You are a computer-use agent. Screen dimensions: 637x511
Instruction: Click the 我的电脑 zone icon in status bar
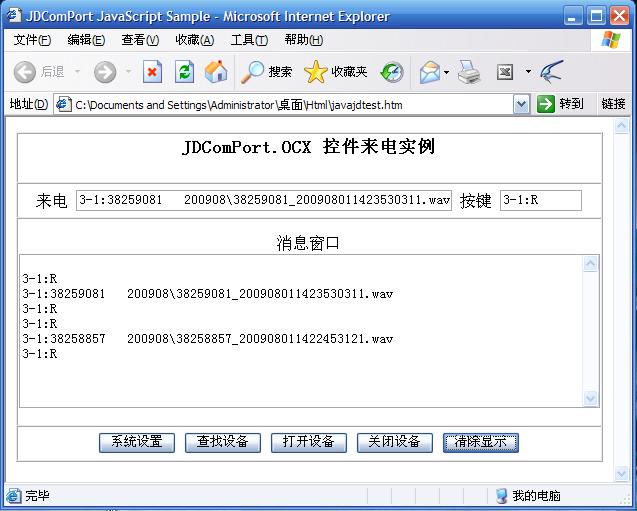502,496
